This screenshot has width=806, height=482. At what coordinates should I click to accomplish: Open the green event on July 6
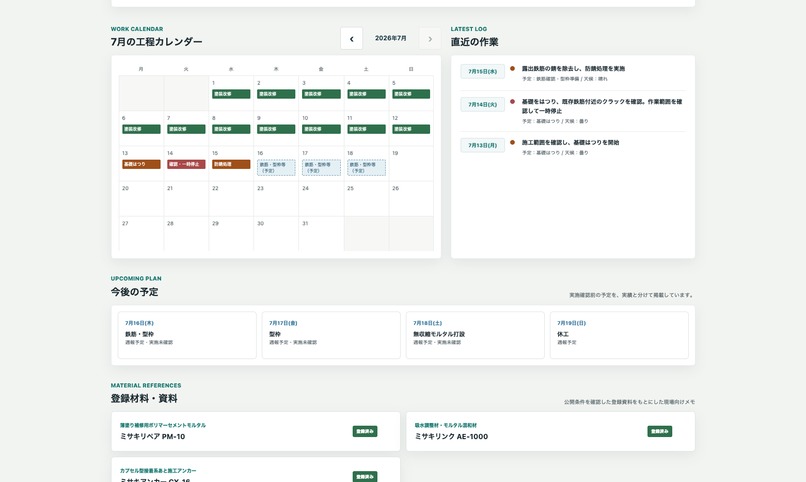tap(141, 129)
